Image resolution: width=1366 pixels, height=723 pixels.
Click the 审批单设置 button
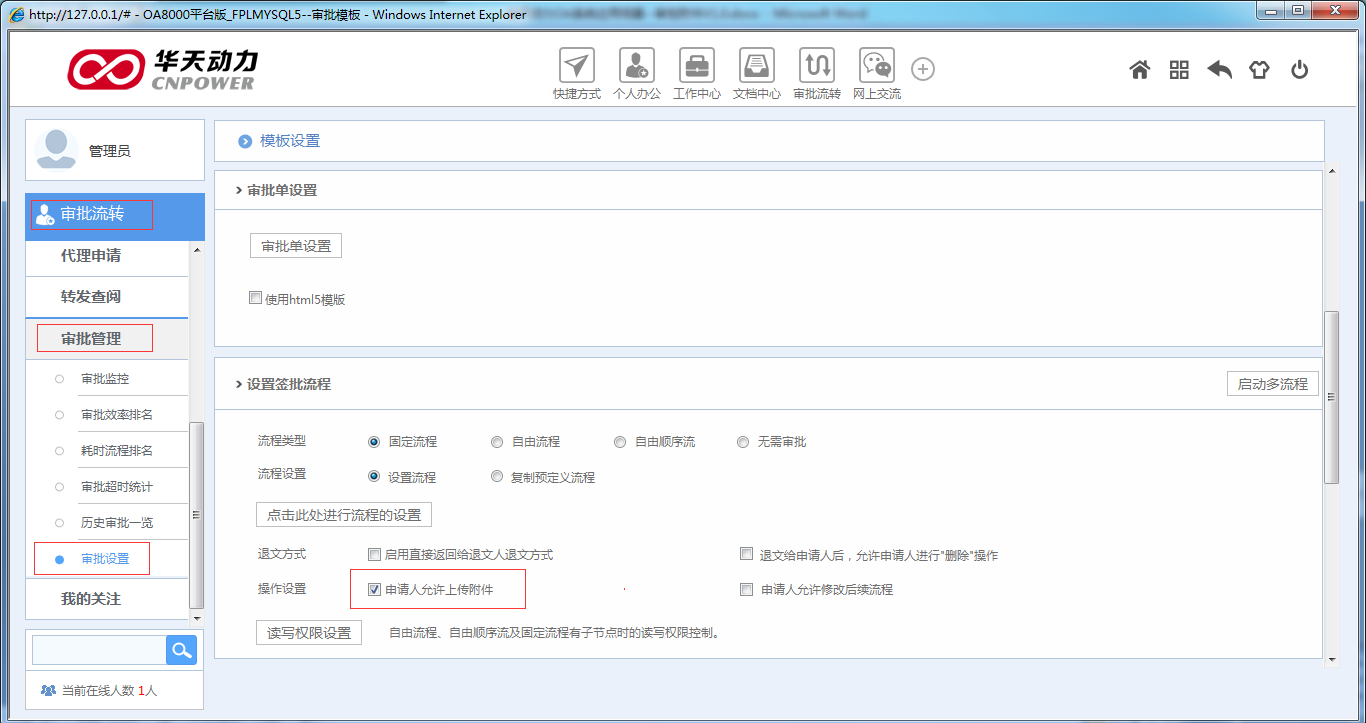296,246
